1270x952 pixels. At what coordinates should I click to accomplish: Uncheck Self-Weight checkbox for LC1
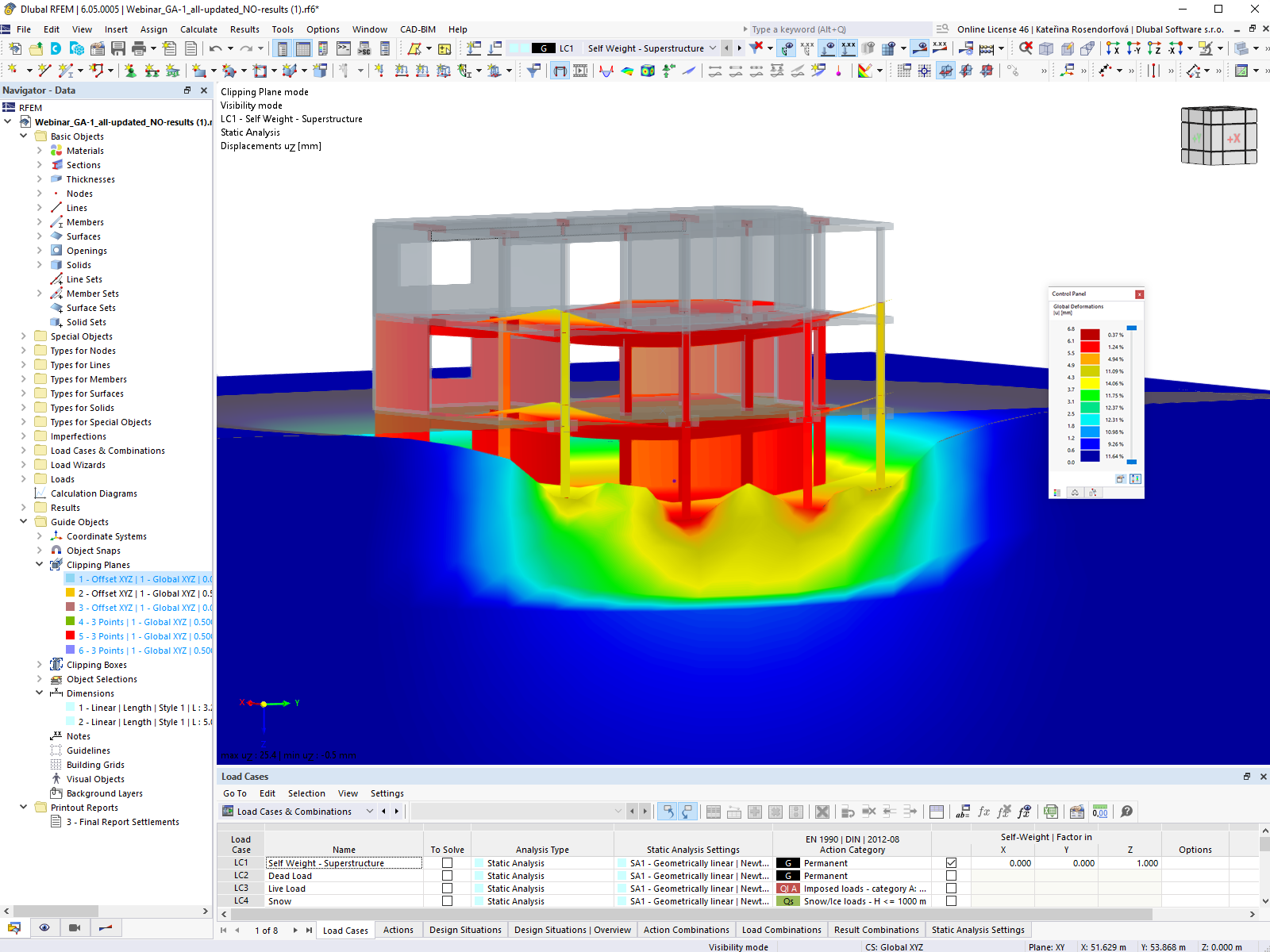tap(951, 862)
